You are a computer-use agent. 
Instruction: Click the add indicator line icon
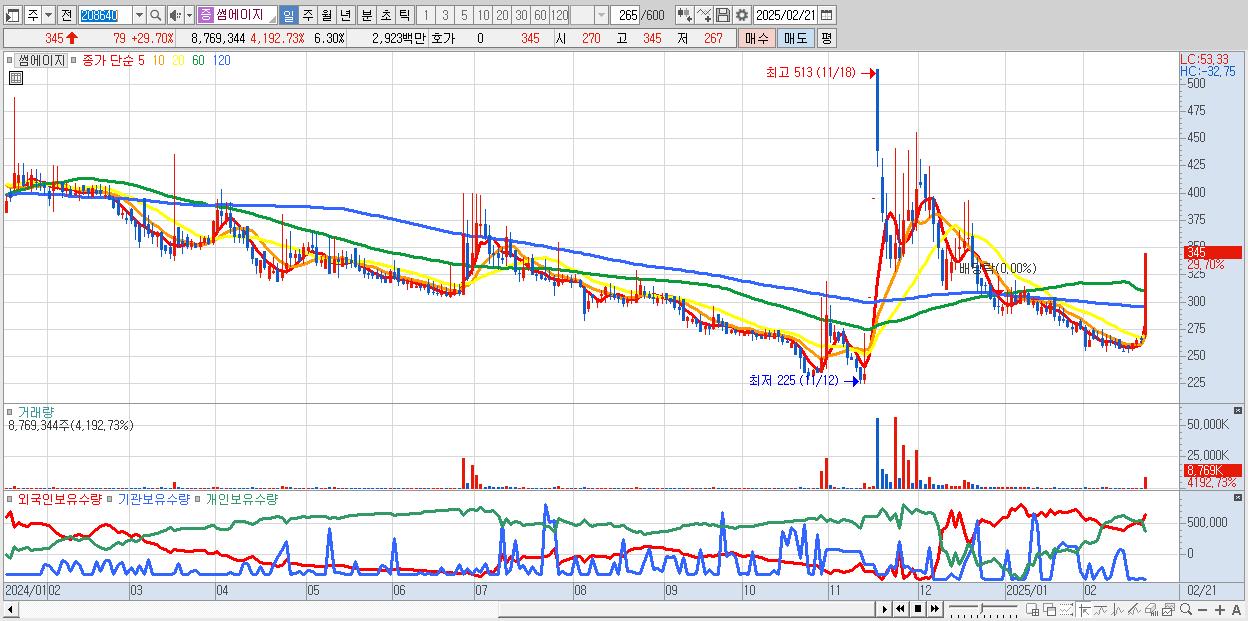704,15
